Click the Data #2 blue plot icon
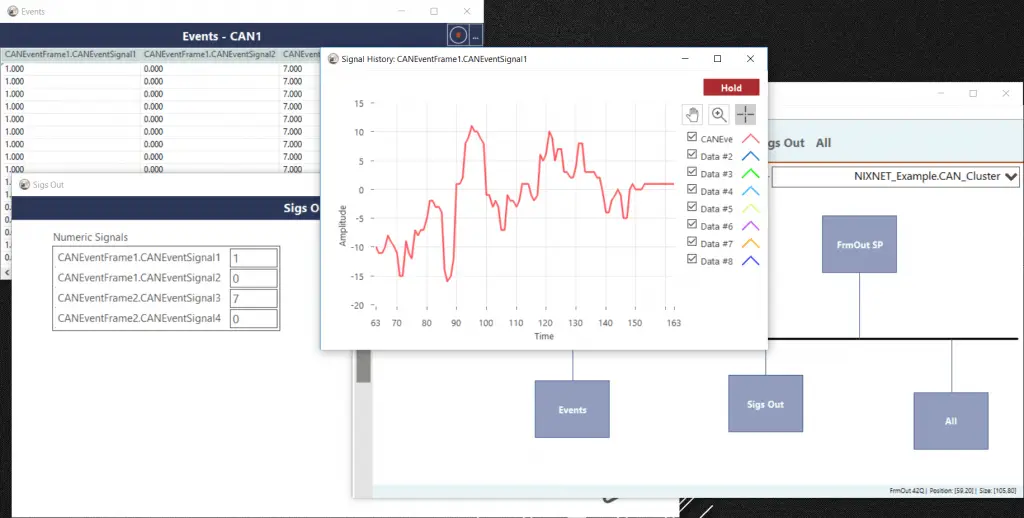1024x518 pixels. (x=749, y=157)
